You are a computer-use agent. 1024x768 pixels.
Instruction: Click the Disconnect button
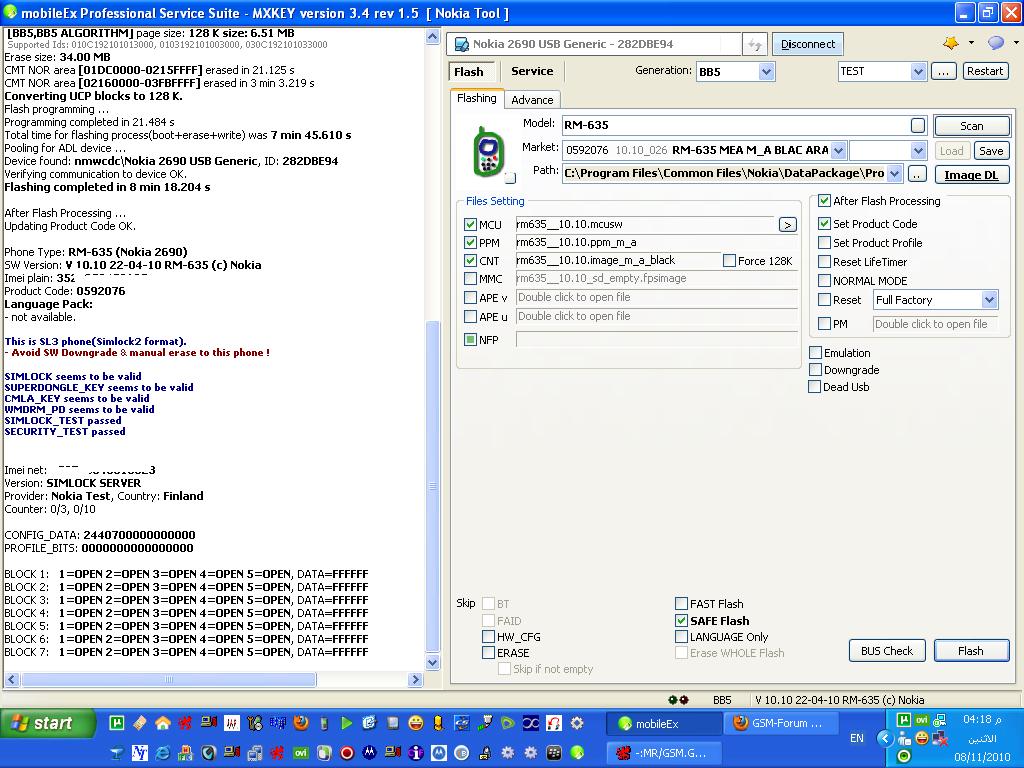pos(808,44)
